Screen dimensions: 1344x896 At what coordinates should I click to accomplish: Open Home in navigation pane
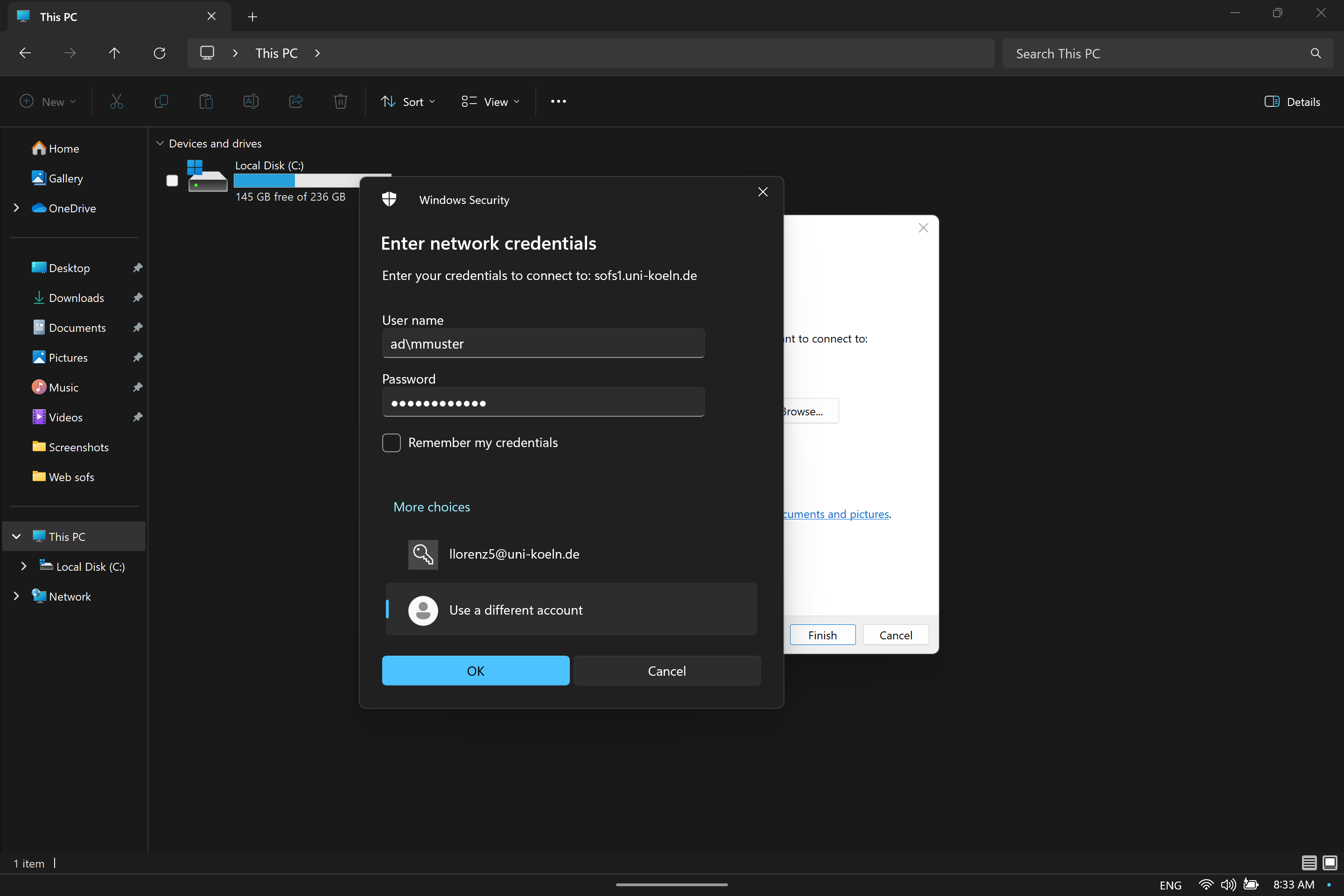coord(56,148)
